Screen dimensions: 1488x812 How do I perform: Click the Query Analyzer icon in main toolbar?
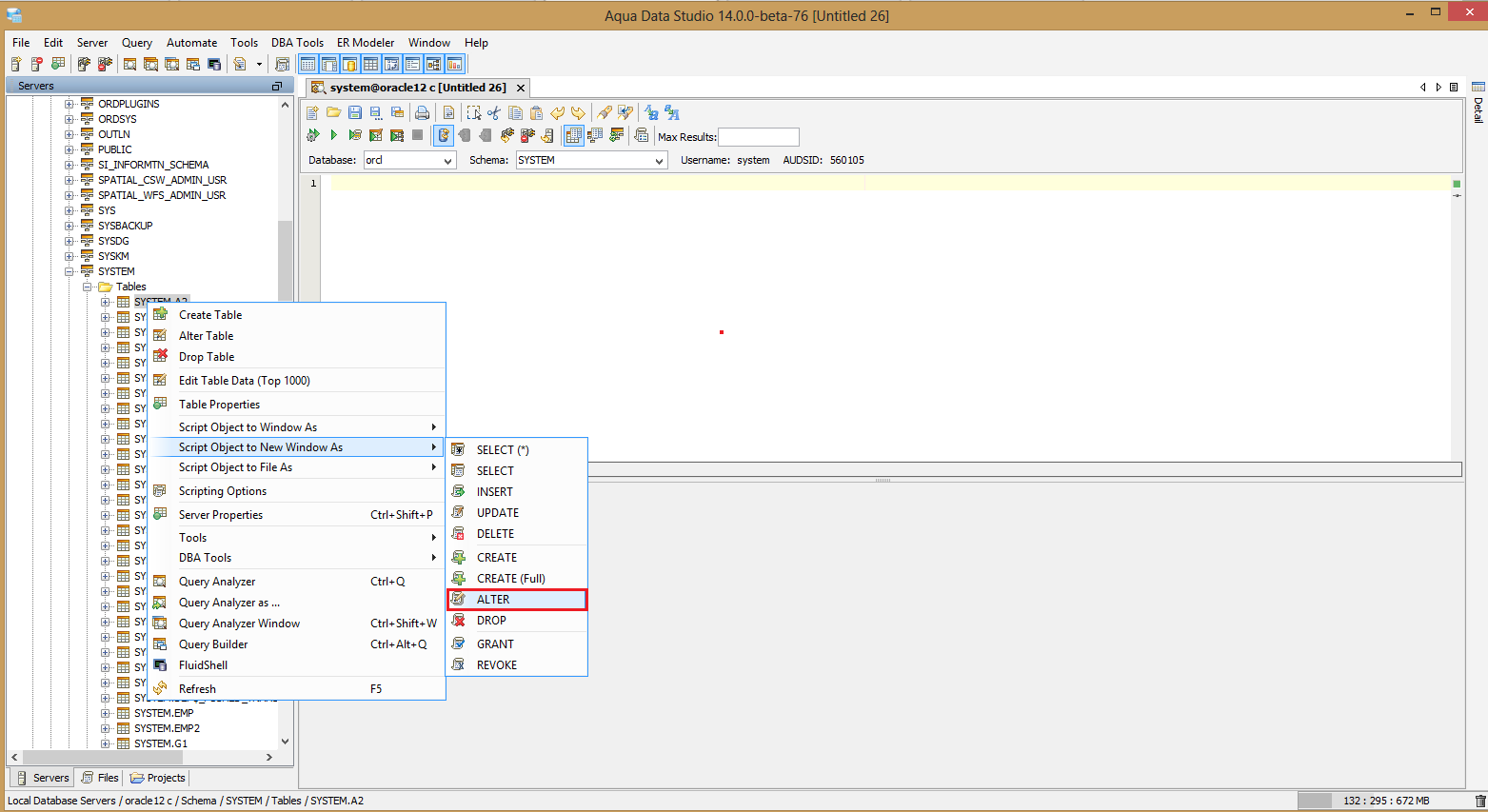[130, 64]
